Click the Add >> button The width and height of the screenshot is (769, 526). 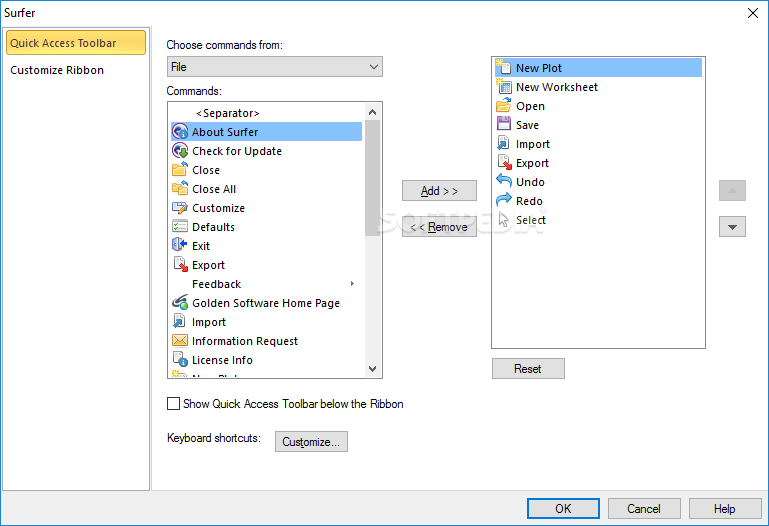439,191
